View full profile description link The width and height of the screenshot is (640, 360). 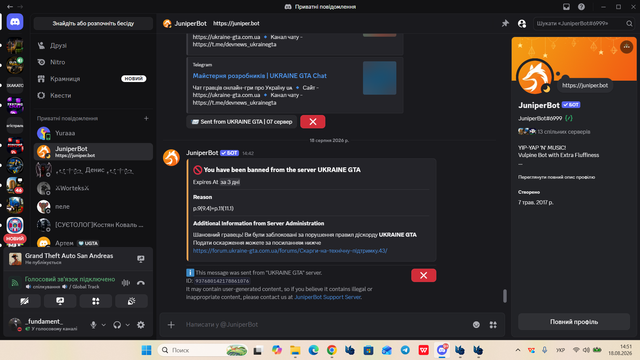[556, 177]
